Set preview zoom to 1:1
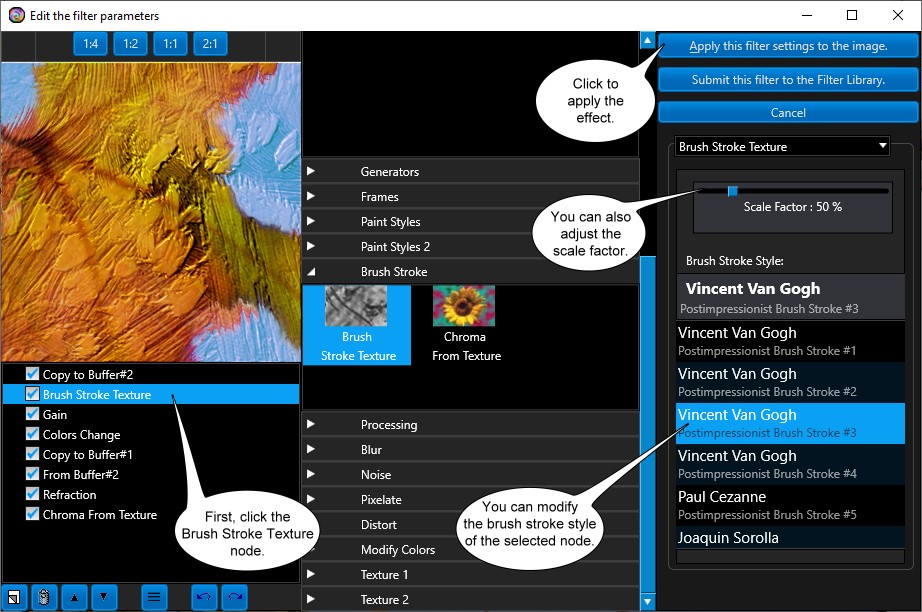922x612 pixels. click(x=171, y=44)
